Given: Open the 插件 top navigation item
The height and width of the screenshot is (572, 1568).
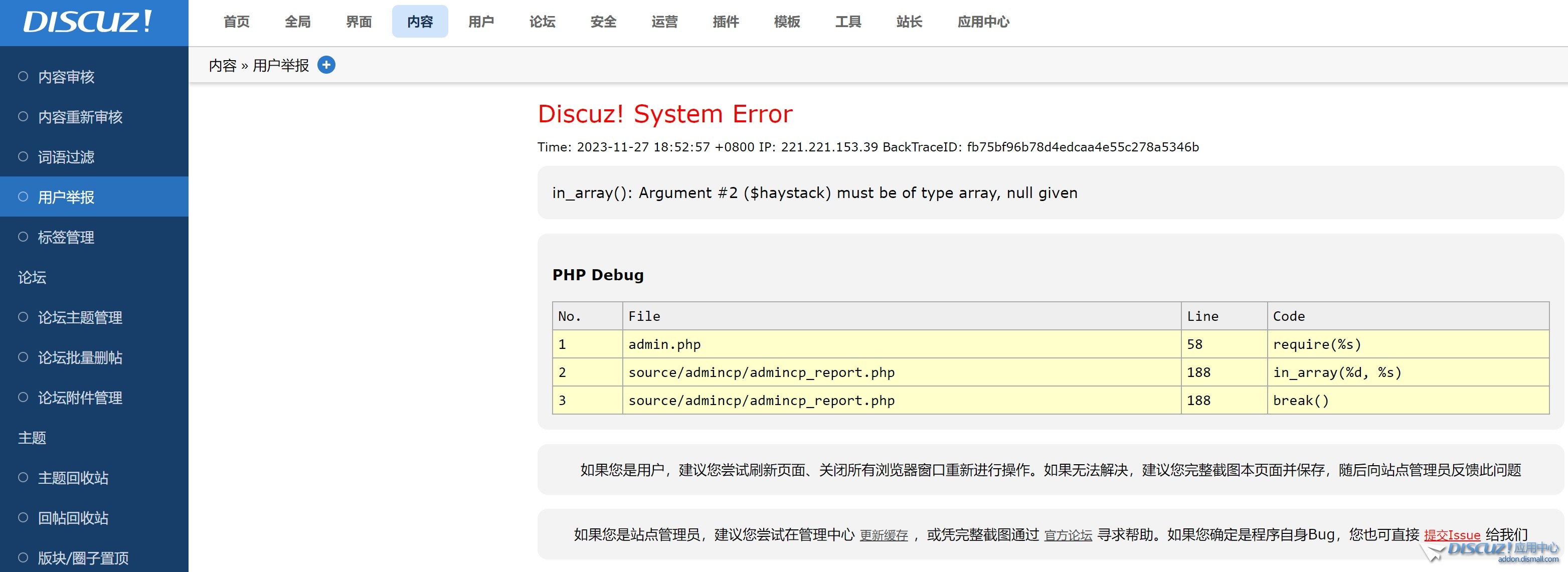Looking at the screenshot, I should 726,22.
